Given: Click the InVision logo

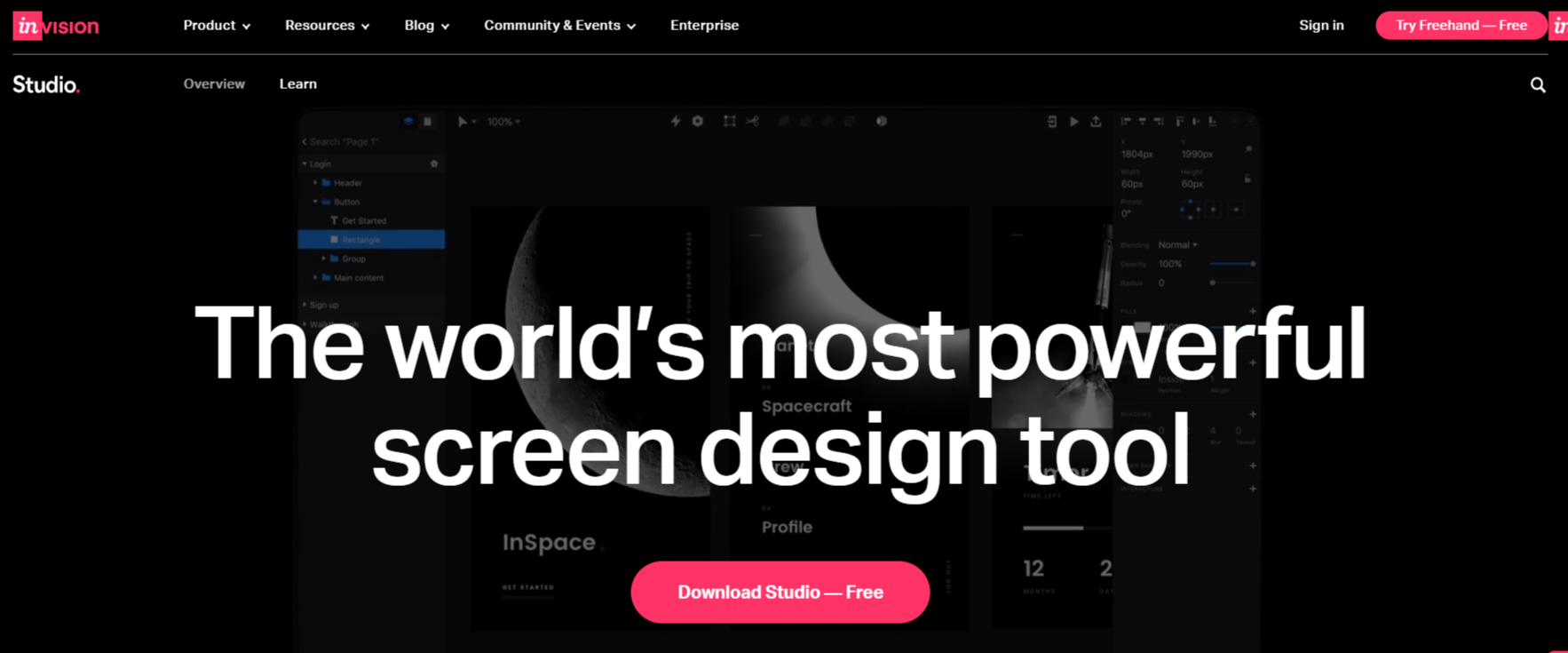Looking at the screenshot, I should (56, 26).
